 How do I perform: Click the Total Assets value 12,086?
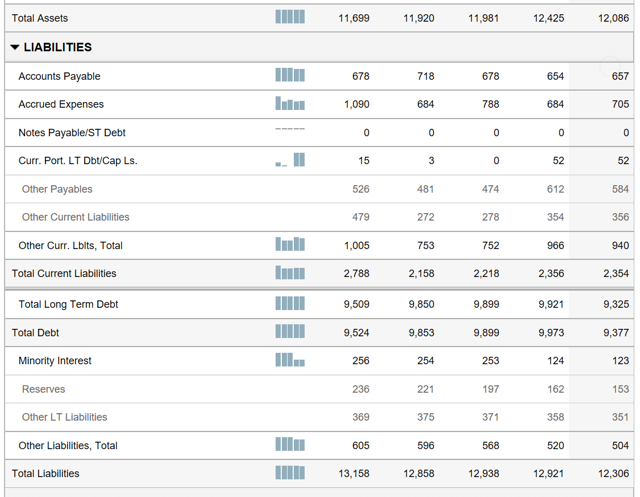[x=613, y=18]
